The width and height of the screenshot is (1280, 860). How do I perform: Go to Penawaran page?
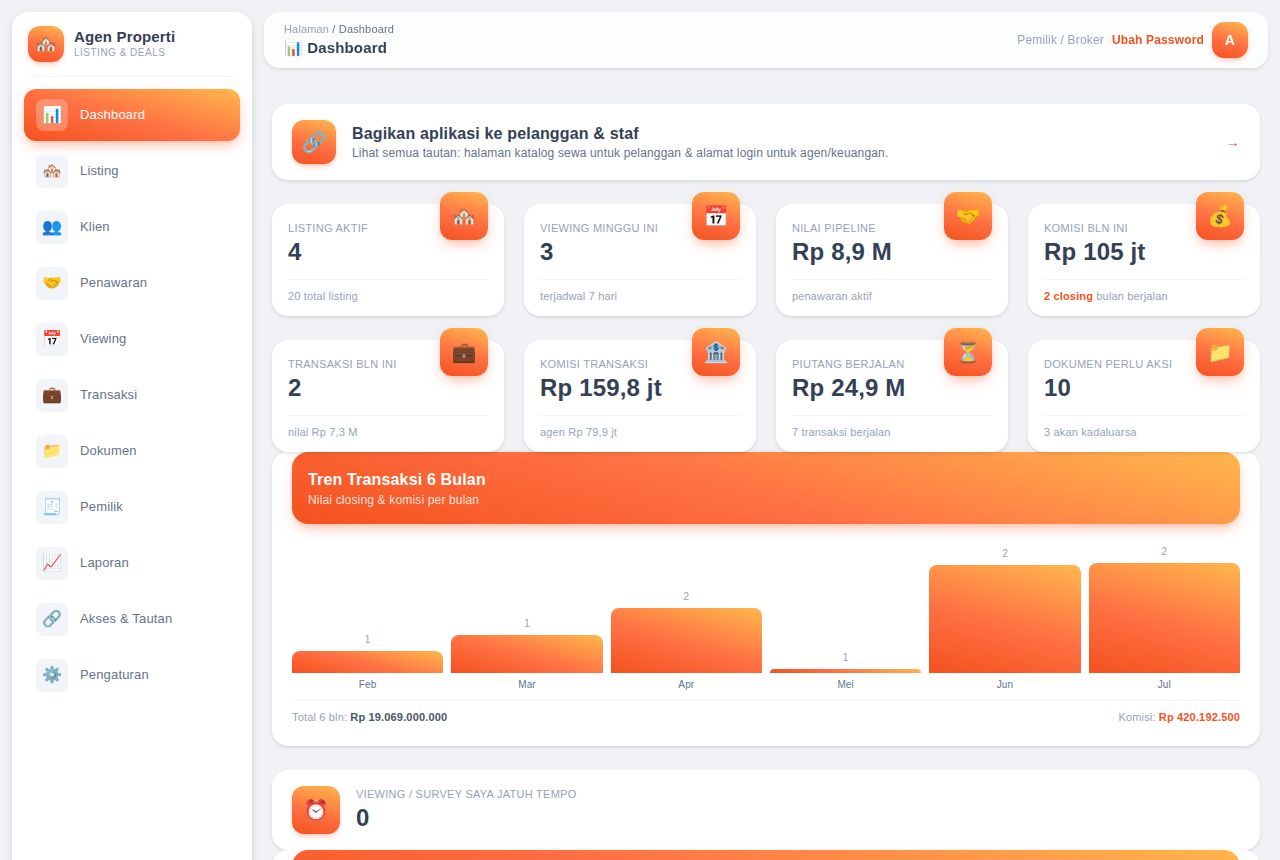[132, 283]
